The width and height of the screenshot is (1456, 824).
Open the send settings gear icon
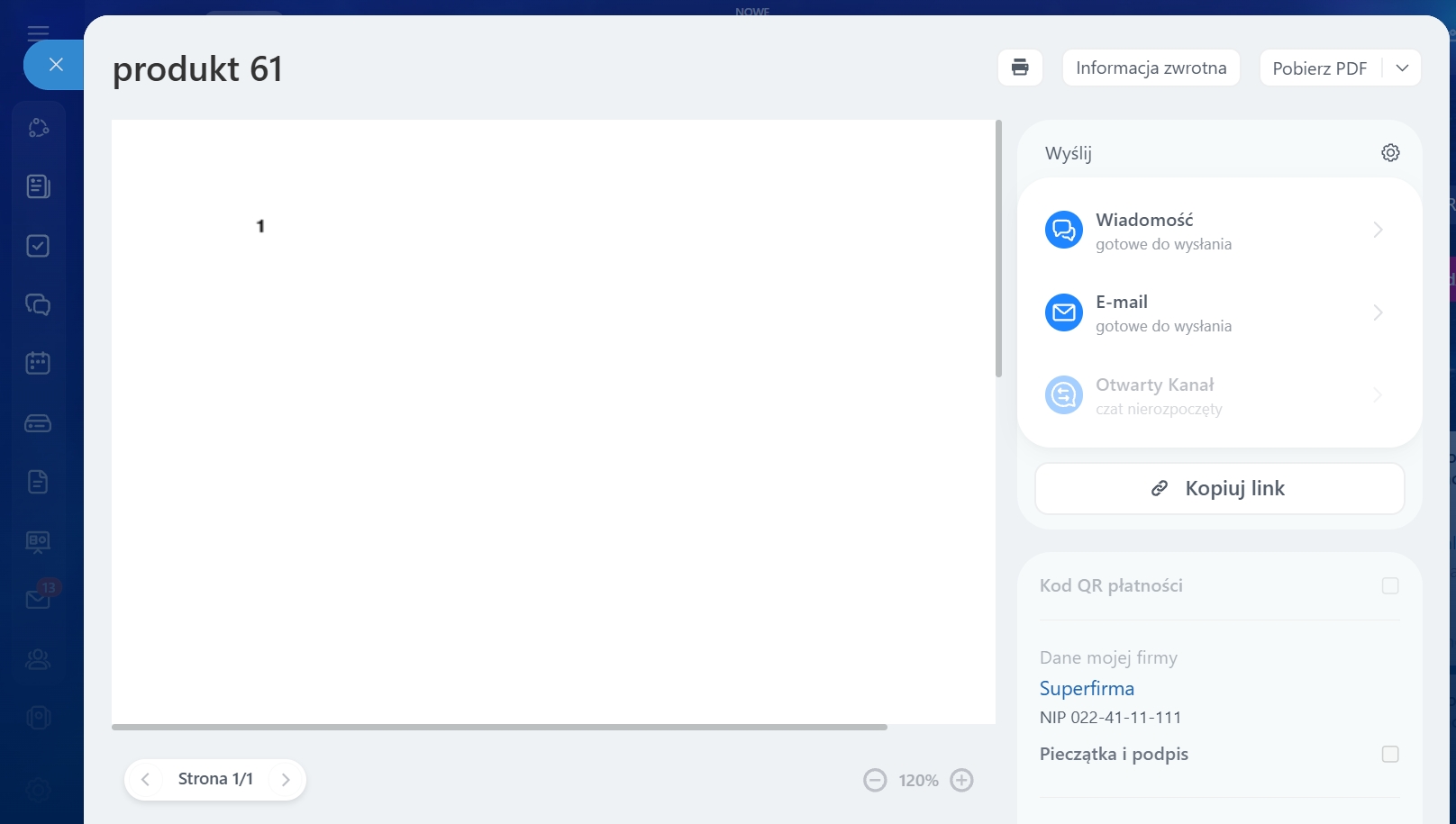(x=1390, y=153)
